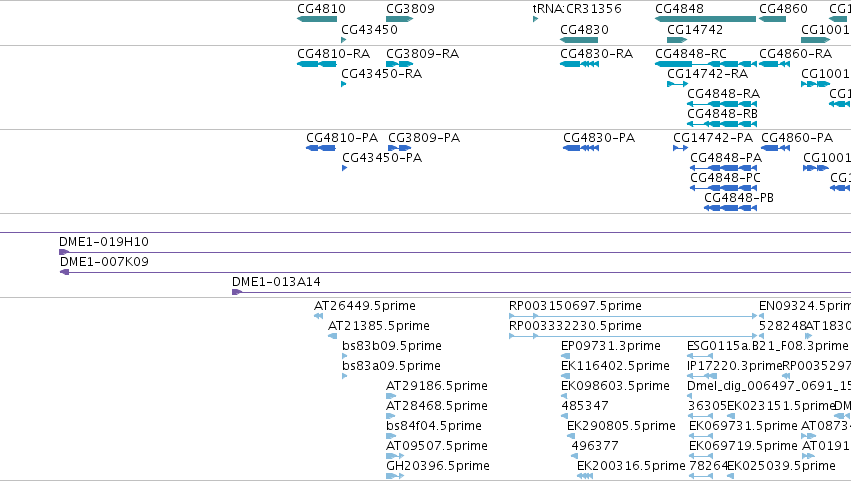Screen dimensions: 851x481
Task: Select the tRNA:CR31356 small arrow marker
Action: point(536,19)
